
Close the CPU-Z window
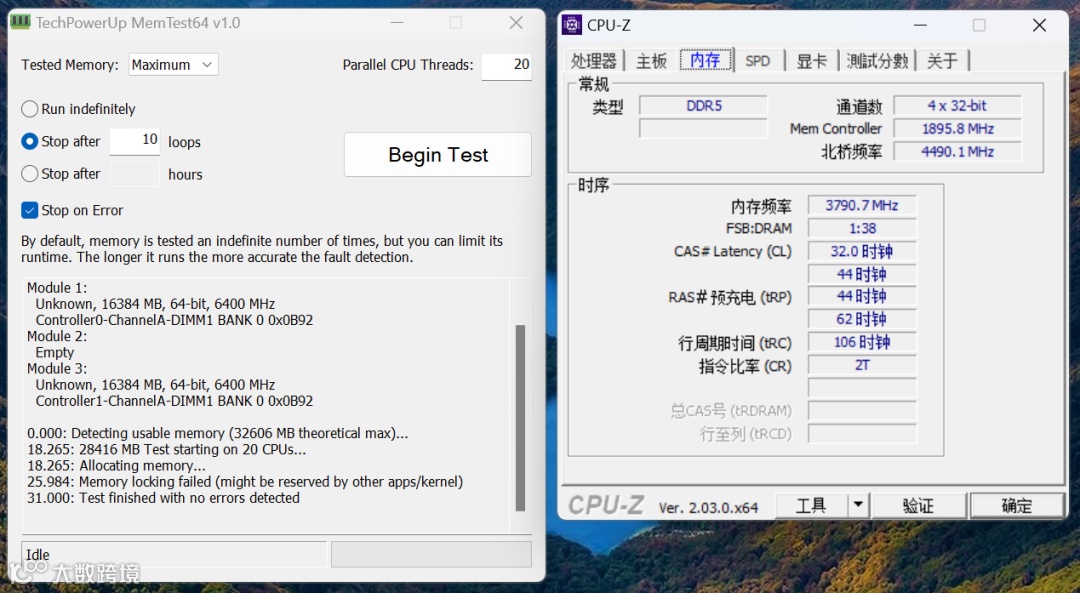click(1039, 25)
